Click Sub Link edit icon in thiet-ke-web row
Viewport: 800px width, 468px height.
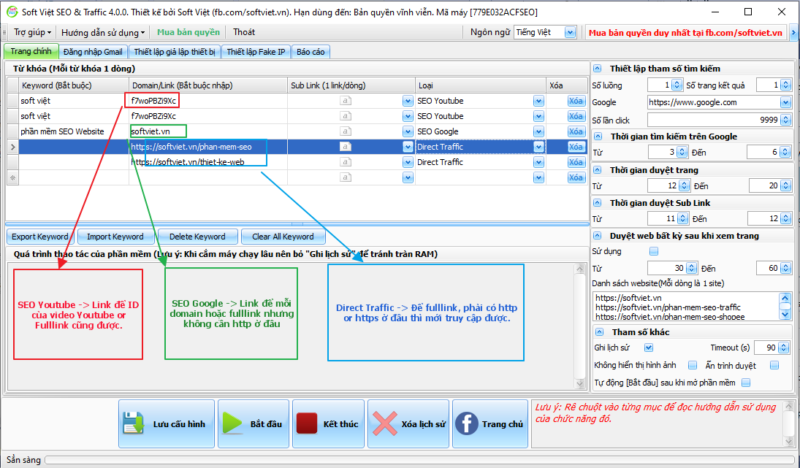click(x=345, y=162)
